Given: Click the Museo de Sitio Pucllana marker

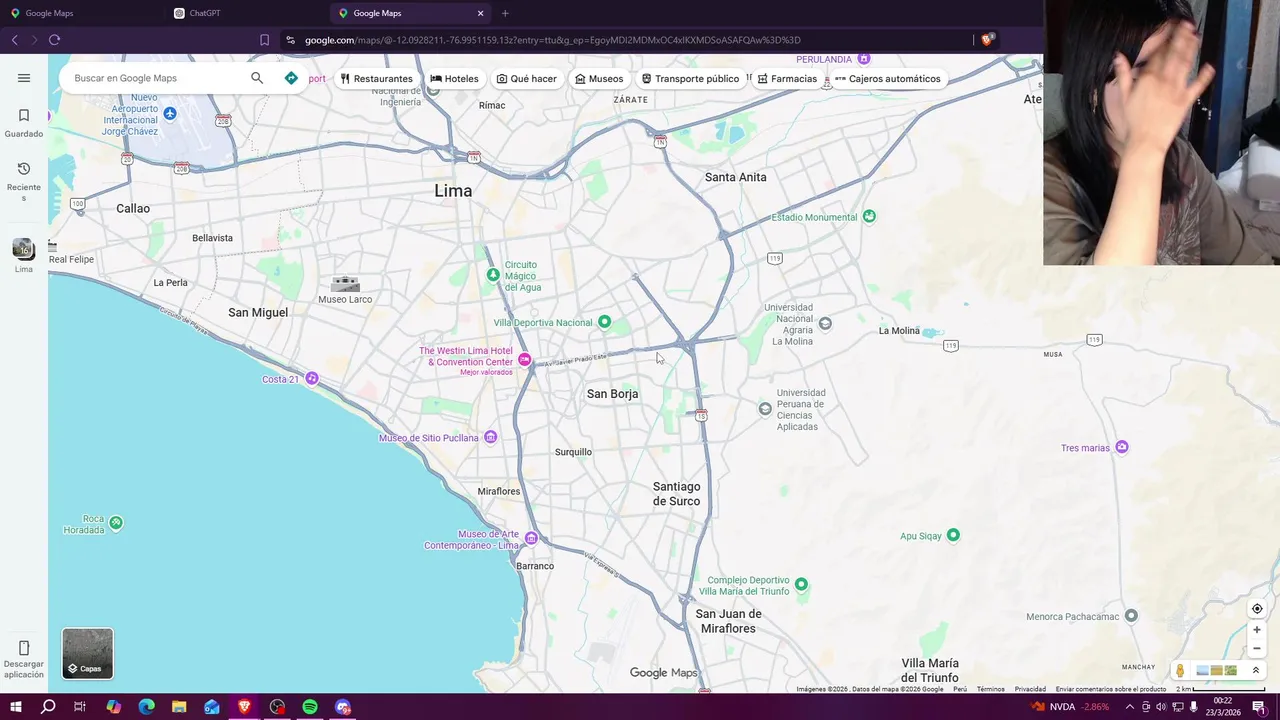Looking at the screenshot, I should point(490,437).
